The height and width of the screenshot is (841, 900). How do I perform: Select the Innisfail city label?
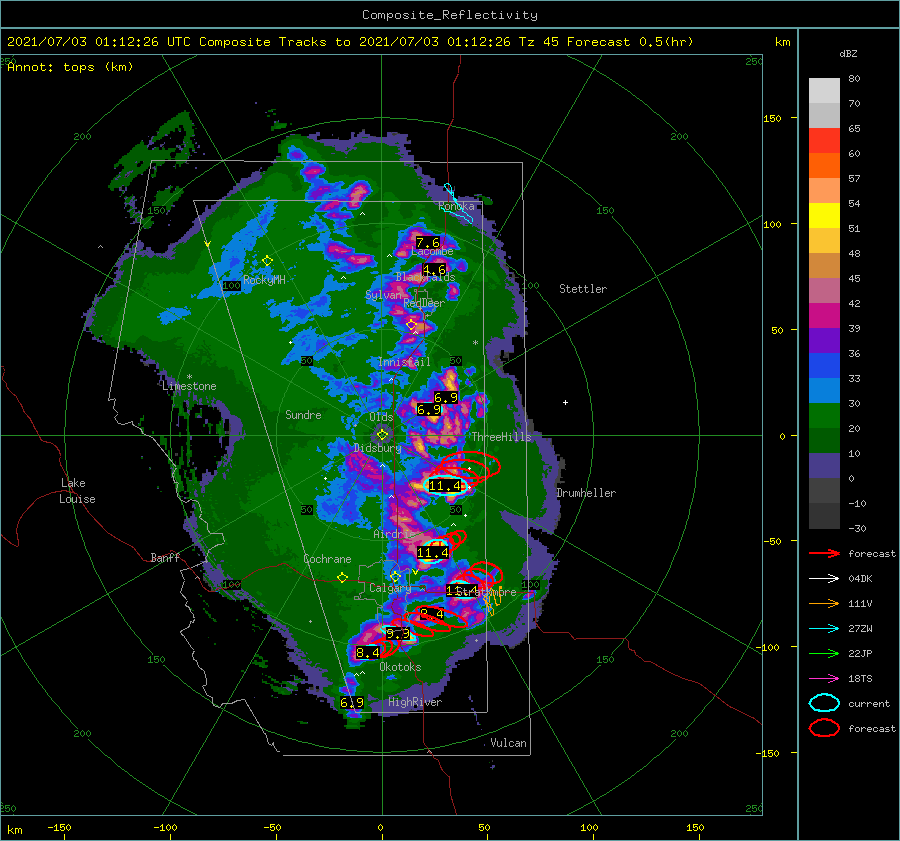(x=404, y=362)
